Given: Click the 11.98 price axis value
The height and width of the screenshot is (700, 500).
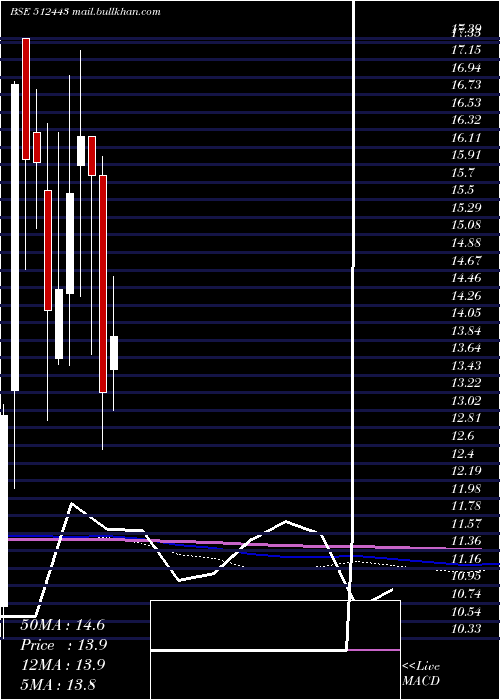Looking at the screenshot, I should click(466, 488).
